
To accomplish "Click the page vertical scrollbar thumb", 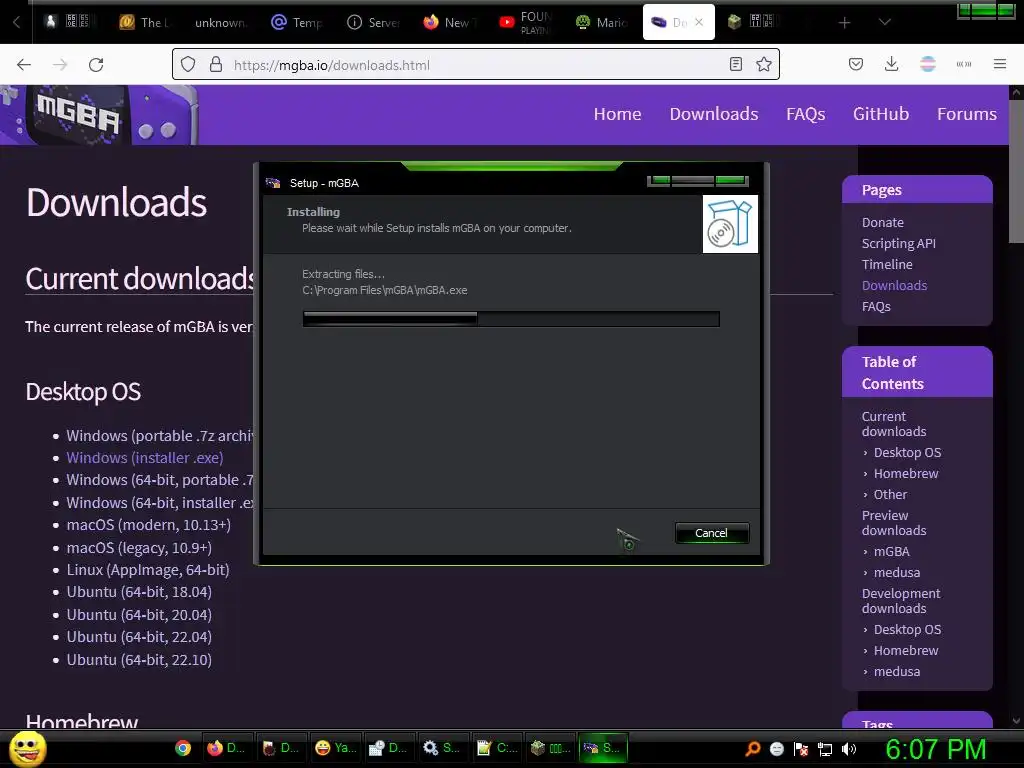I will point(1016,171).
